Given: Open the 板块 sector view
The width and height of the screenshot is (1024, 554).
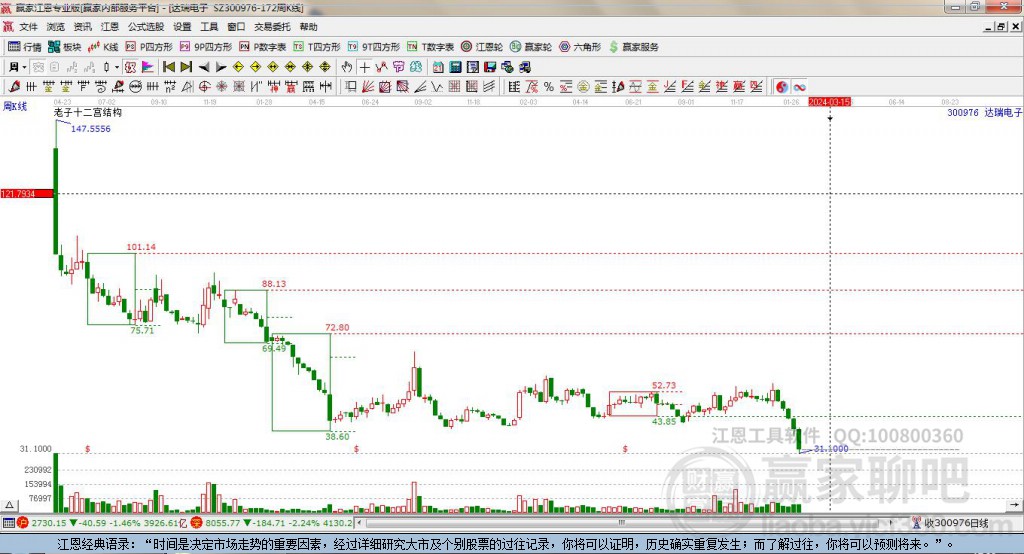Looking at the screenshot, I should 65,47.
